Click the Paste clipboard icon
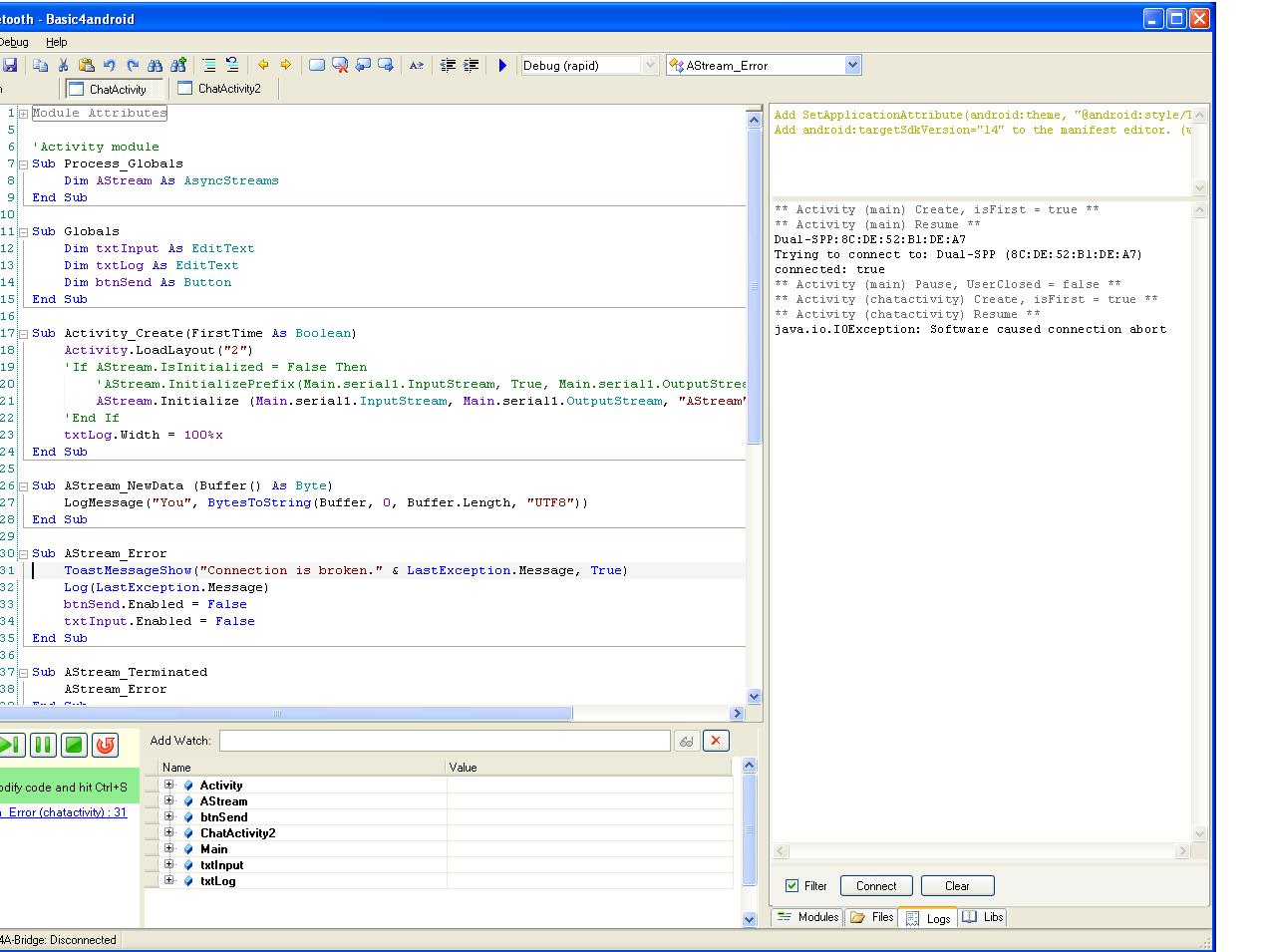The width and height of the screenshot is (1267, 952). click(x=87, y=65)
